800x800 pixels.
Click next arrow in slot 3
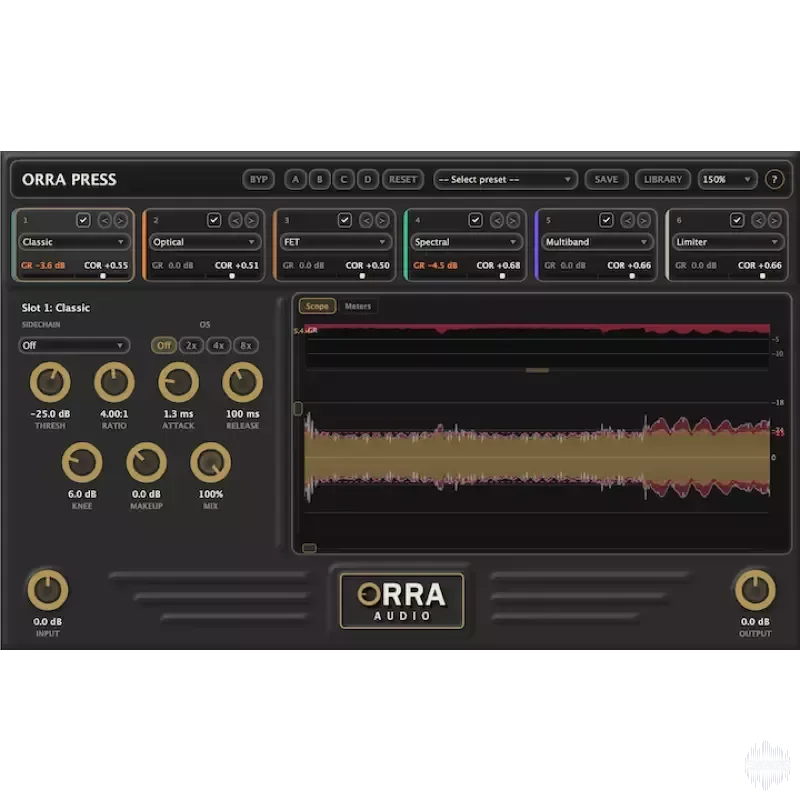pyautogui.click(x=382, y=220)
